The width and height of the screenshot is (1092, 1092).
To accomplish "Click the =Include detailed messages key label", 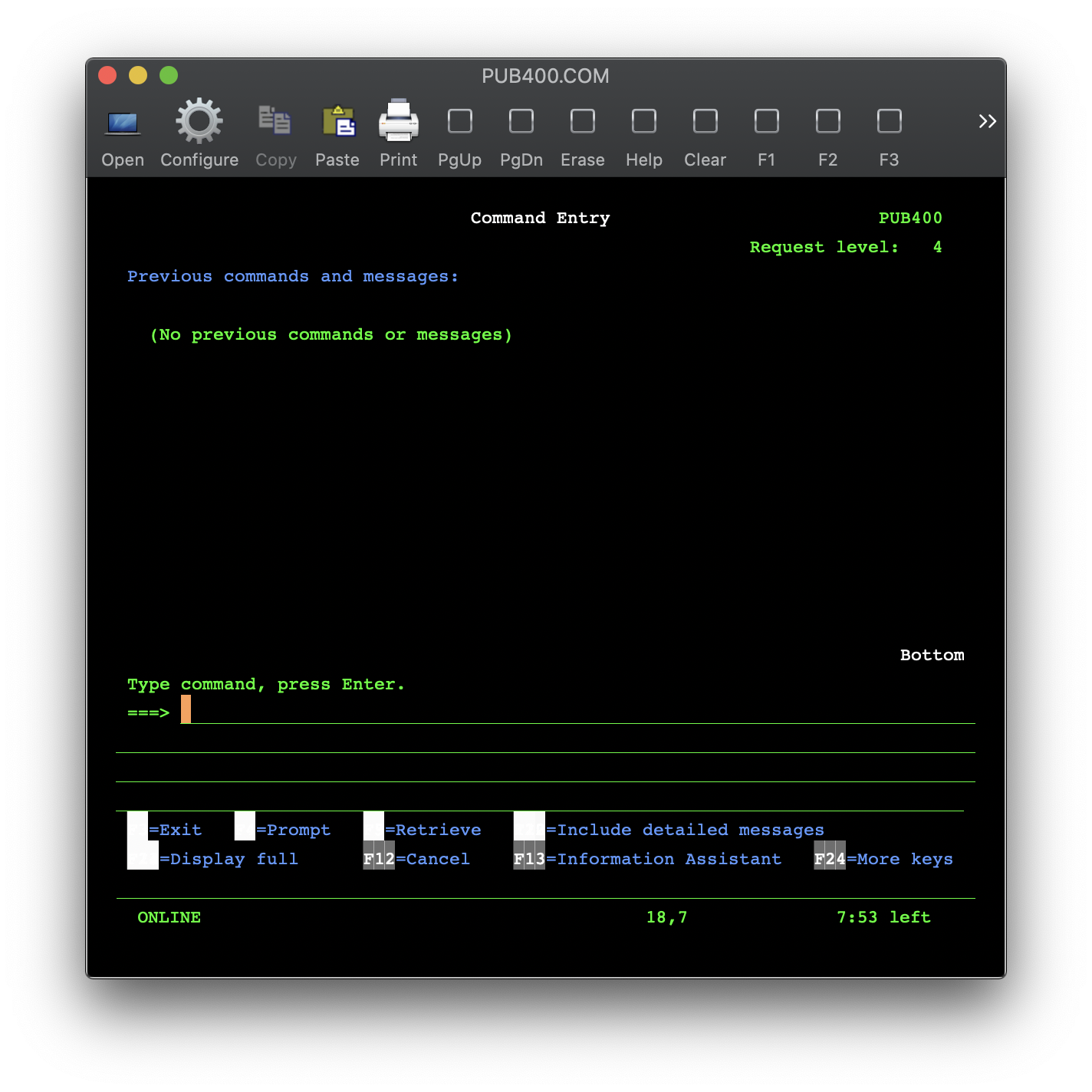I will (x=686, y=830).
